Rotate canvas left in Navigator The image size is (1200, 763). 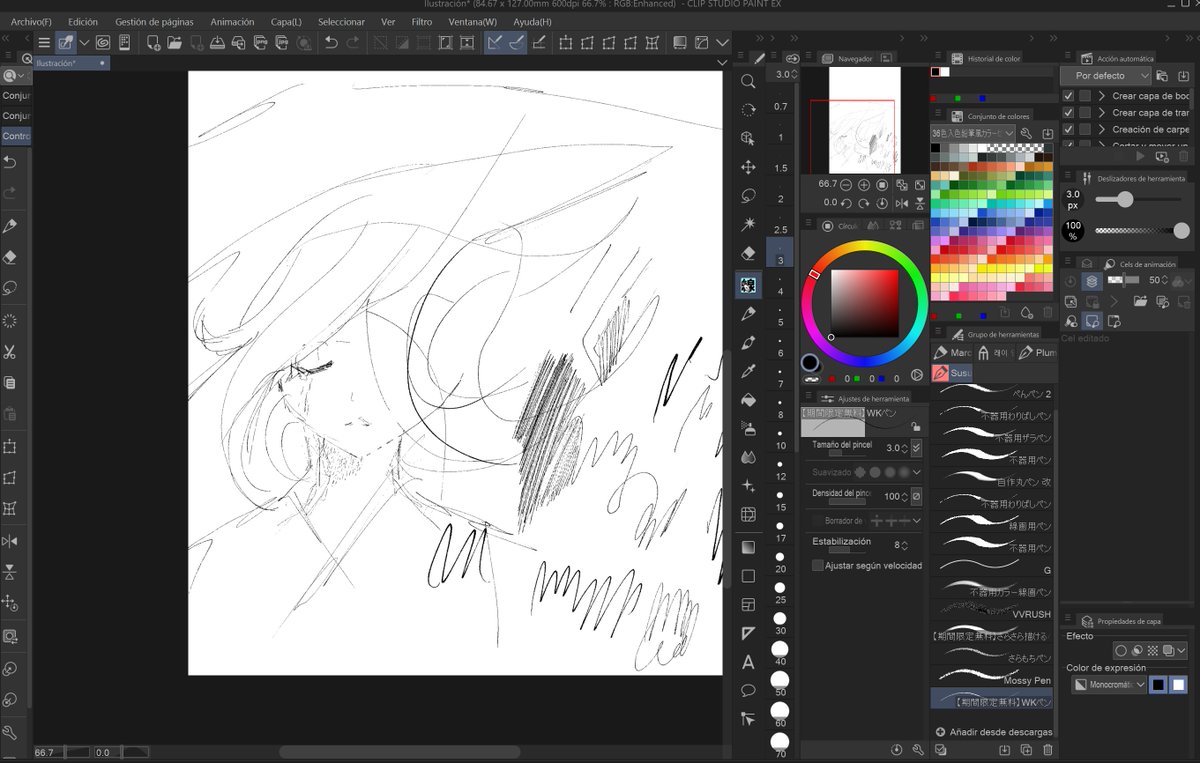pos(846,202)
